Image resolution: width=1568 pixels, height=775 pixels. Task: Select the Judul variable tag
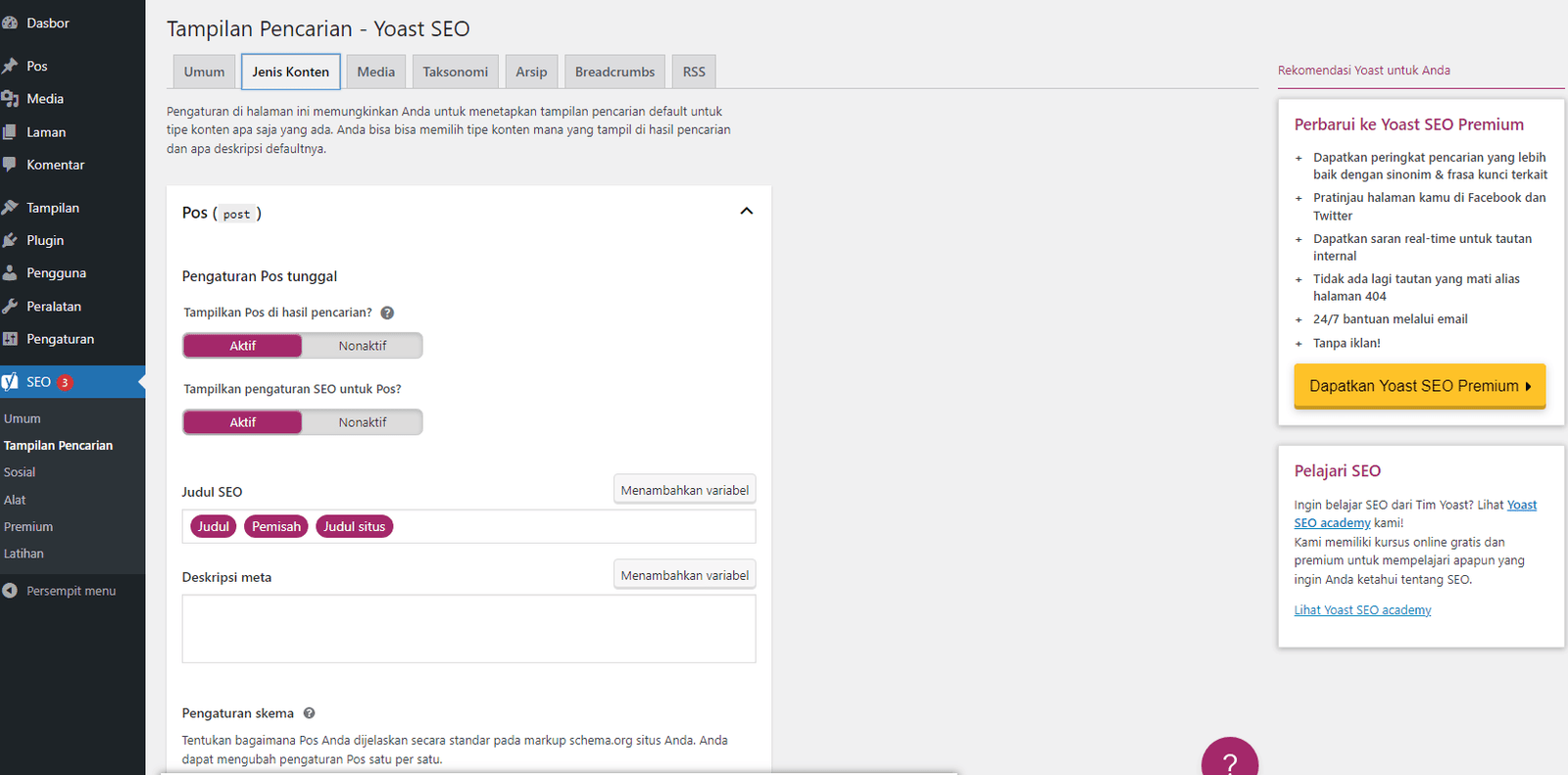click(214, 526)
